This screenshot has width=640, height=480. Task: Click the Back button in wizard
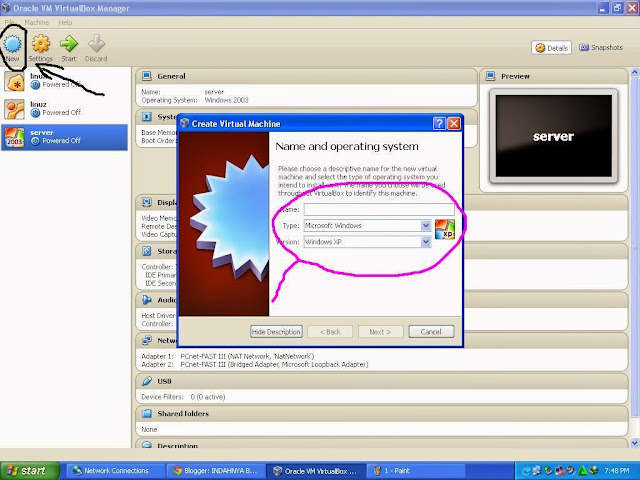(x=330, y=332)
